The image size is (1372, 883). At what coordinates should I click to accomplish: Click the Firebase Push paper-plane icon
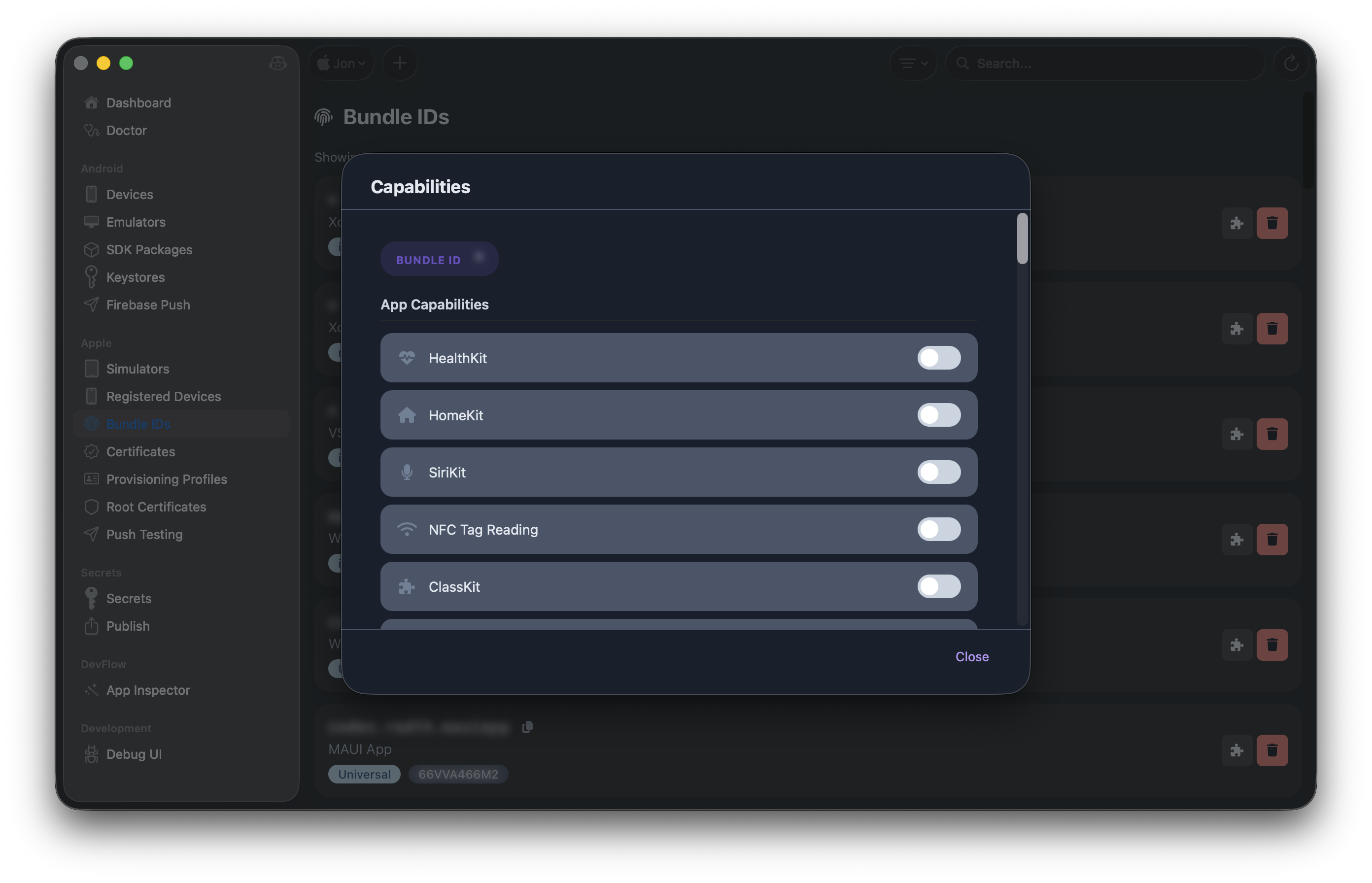pos(91,305)
